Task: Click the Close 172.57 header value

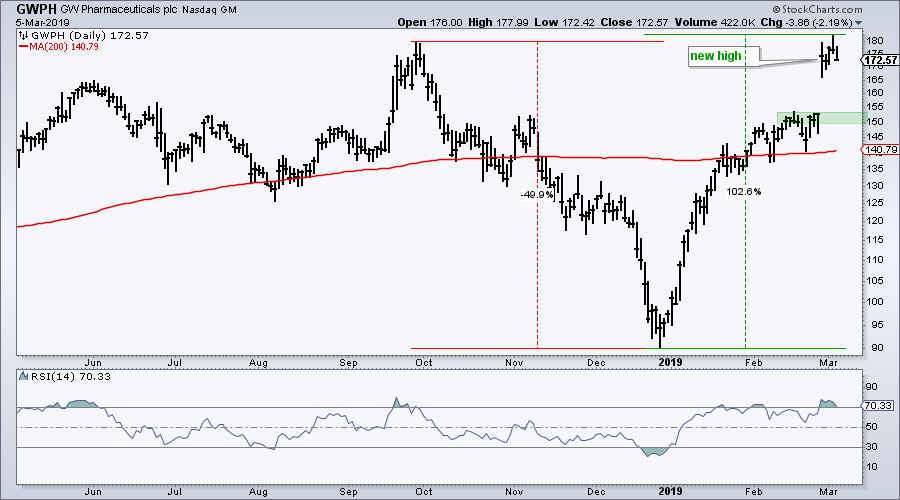Action: (634, 22)
